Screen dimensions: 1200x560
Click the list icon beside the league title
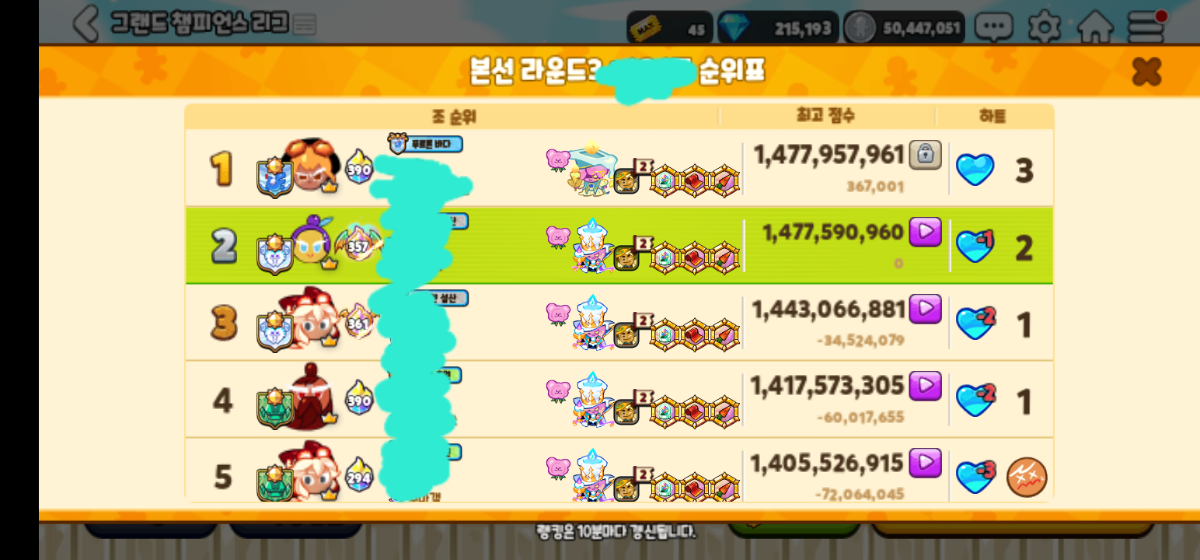coord(305,24)
